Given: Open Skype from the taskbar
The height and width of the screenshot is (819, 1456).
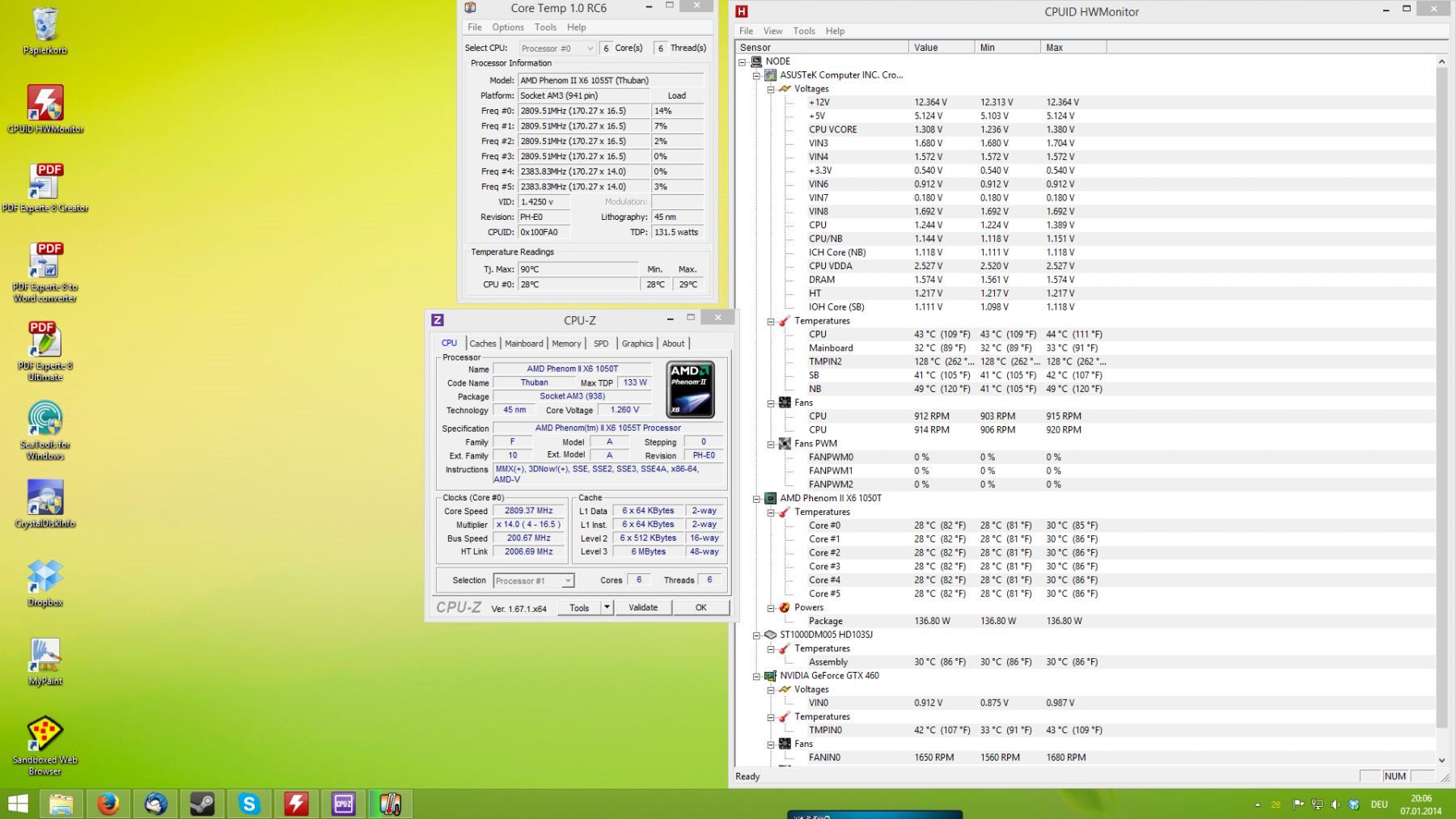Looking at the screenshot, I should 249,804.
